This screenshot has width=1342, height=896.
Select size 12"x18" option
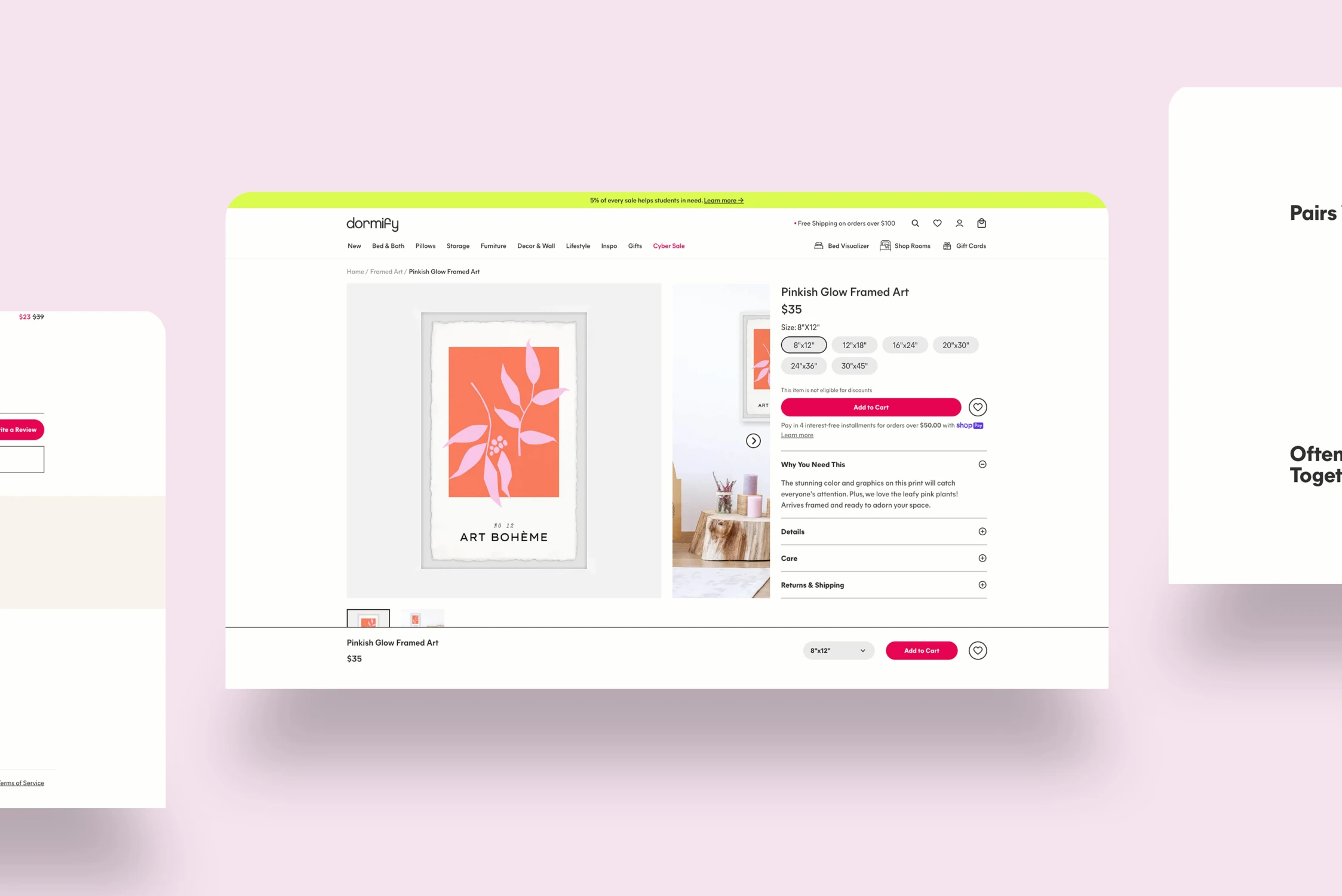[x=854, y=345]
